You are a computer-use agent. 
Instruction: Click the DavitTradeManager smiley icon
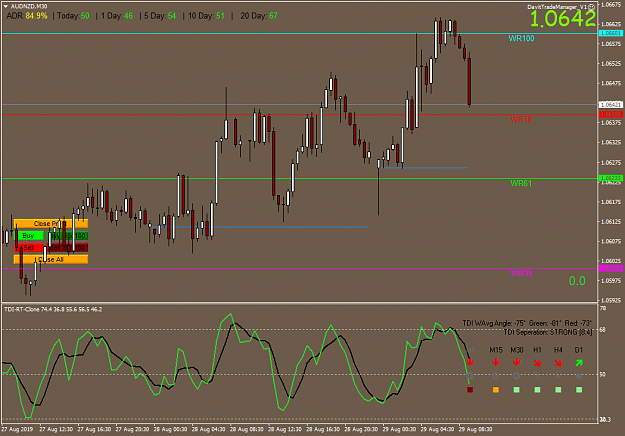[592, 7]
